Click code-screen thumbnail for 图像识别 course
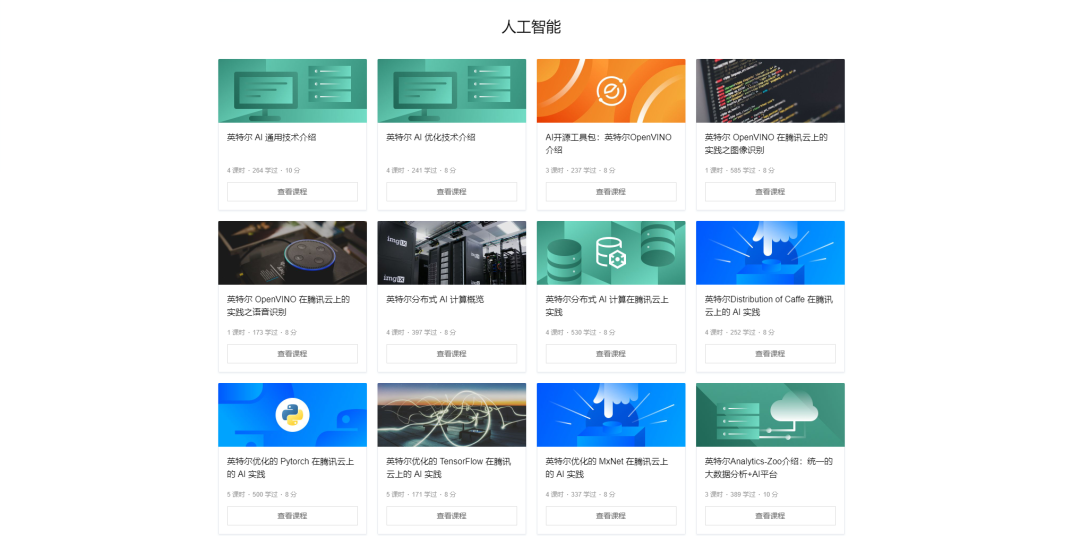Viewport: 1080px width, 536px height. pos(770,91)
